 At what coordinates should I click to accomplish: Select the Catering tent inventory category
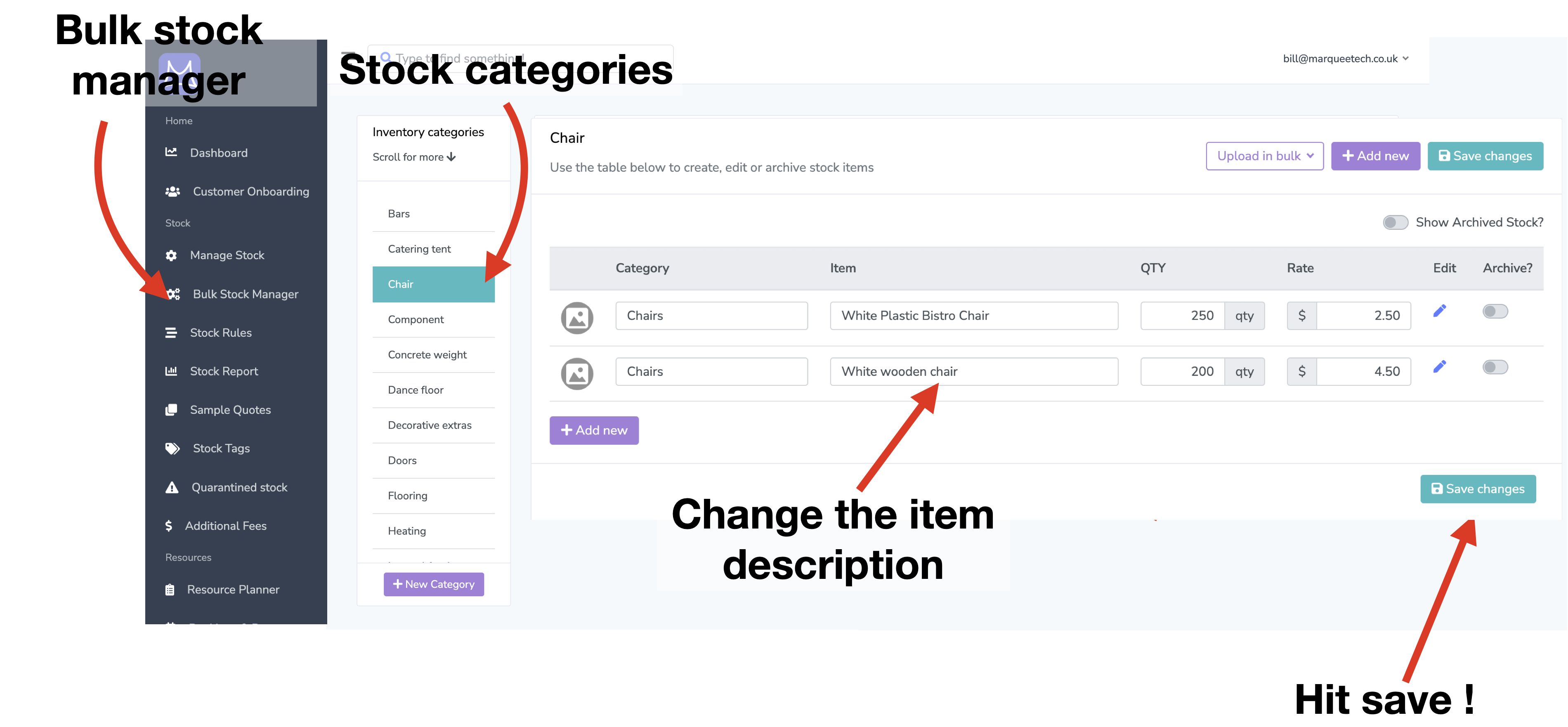[x=419, y=249]
